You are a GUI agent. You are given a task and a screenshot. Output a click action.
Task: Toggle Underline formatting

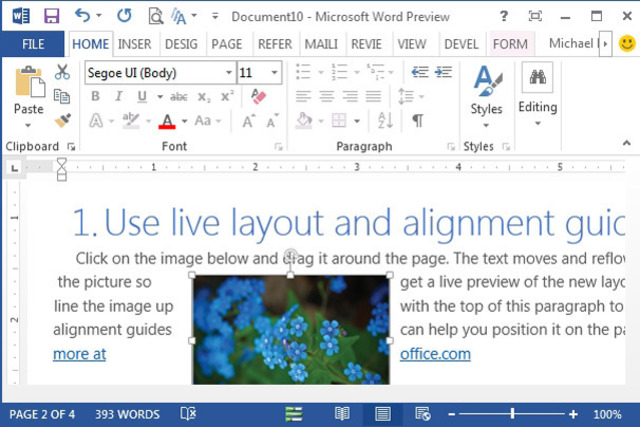click(142, 96)
